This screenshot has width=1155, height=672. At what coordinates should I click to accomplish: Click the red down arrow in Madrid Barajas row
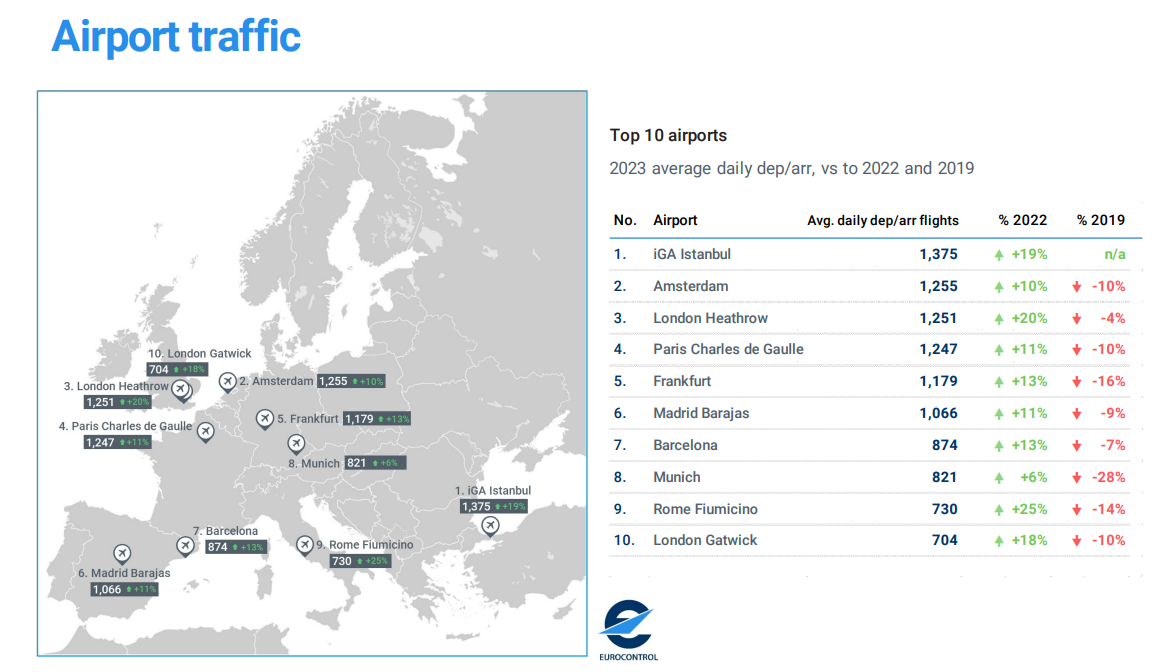1077,414
